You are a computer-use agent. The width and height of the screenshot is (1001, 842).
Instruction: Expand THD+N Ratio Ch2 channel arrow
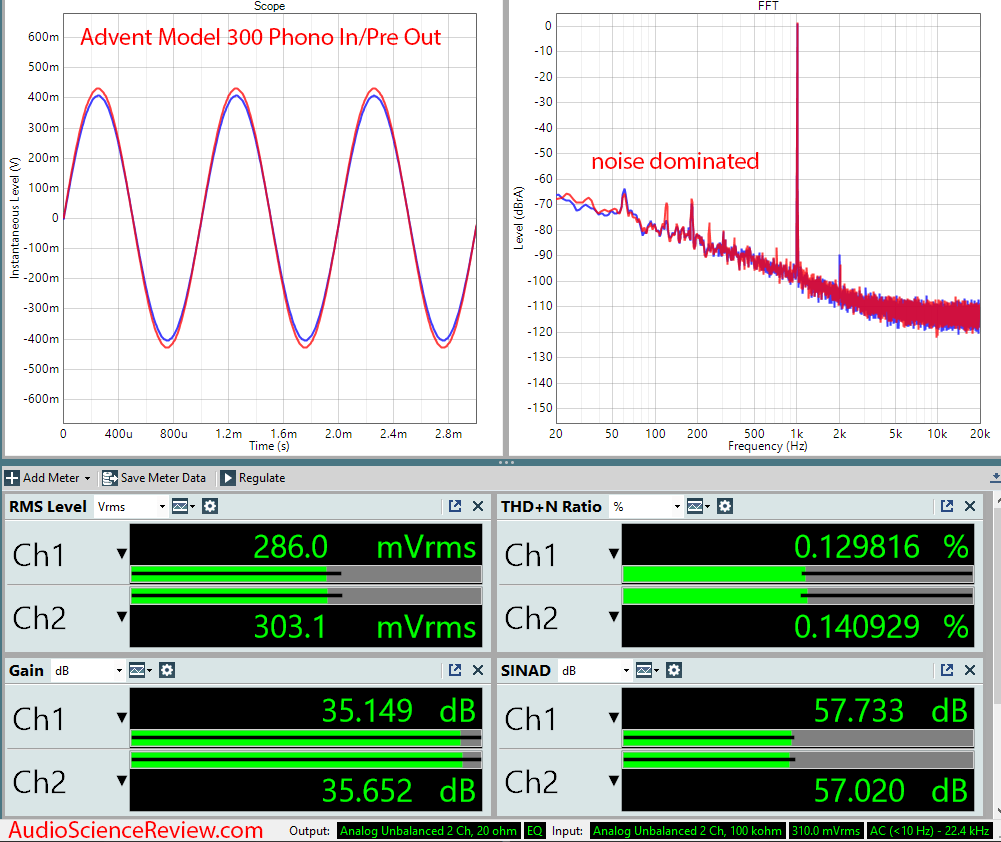[613, 617]
